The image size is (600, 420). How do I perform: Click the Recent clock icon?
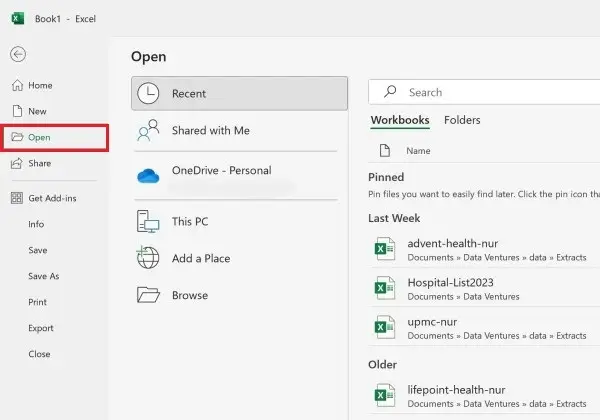pos(148,93)
